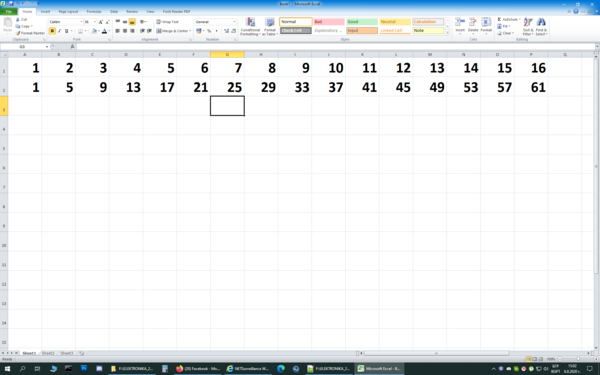This screenshot has height=375, width=600.
Task: Delete cells using the Delete button
Action: tap(473, 26)
